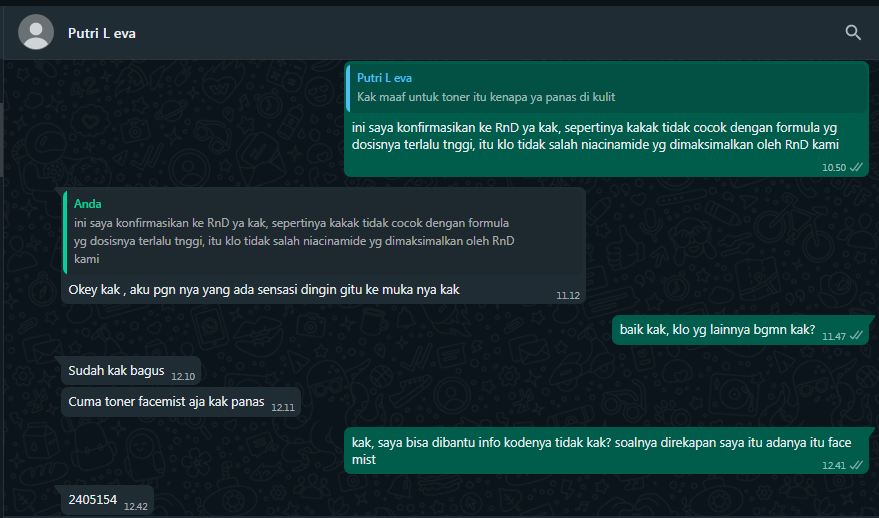Viewport: 879px width, 518px height.
Task: Click read ticks on 12.41 message
Action: [856, 465]
